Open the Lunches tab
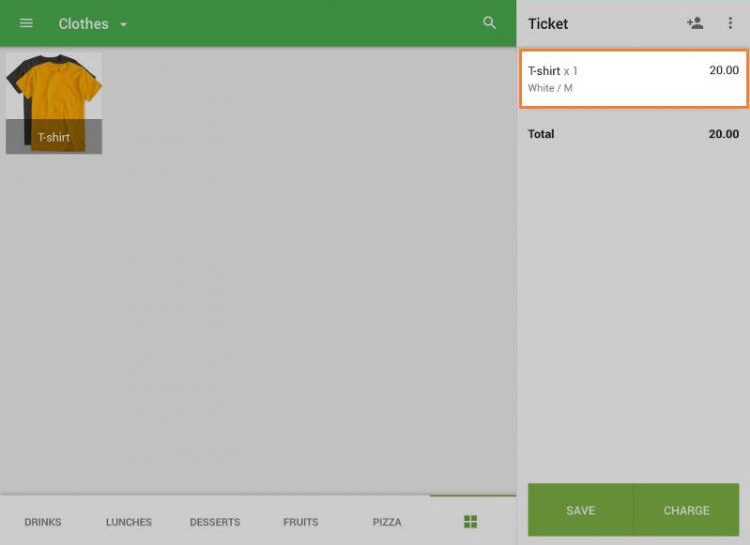 [x=129, y=522]
